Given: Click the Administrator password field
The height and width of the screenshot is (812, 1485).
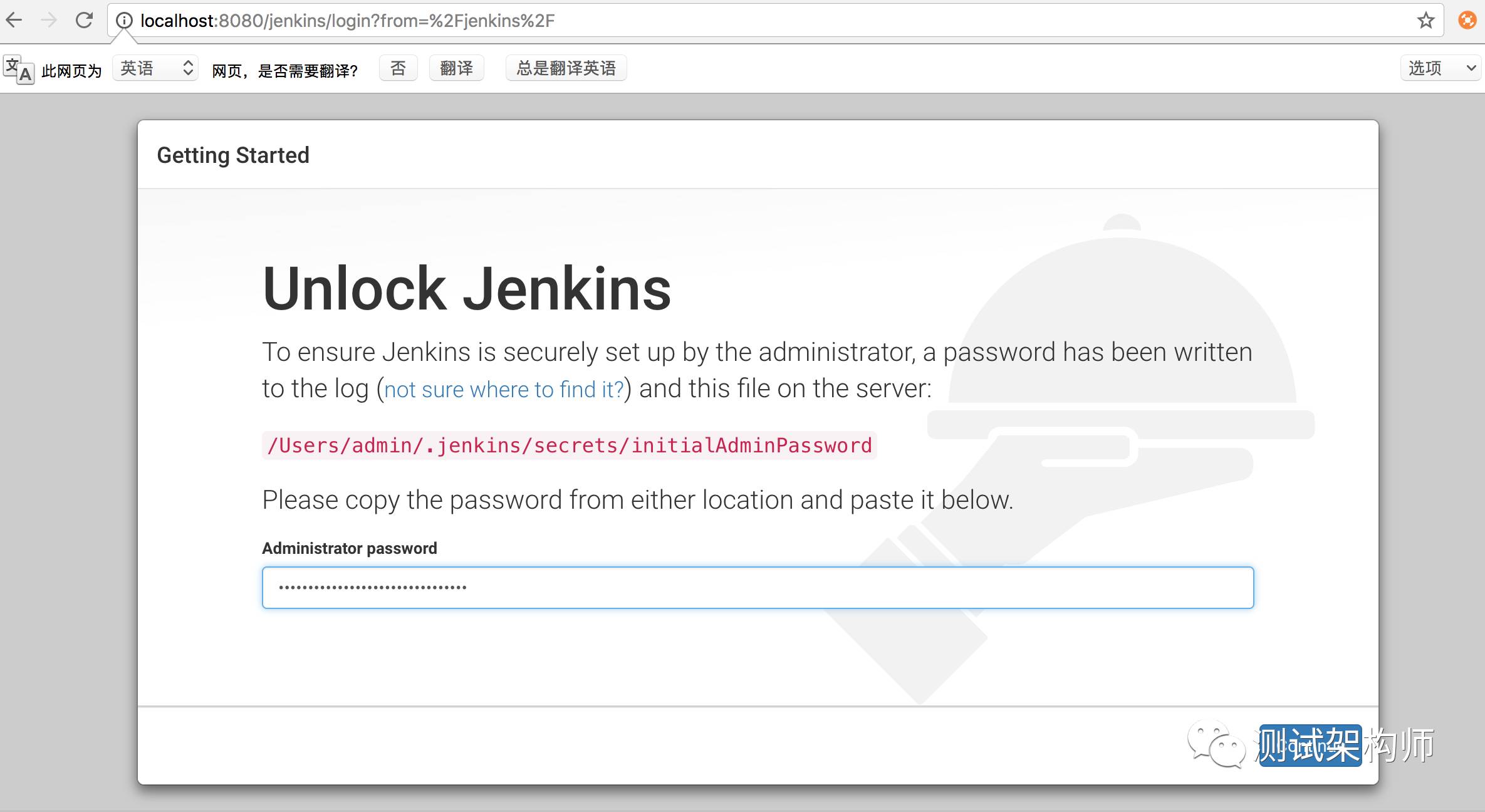Looking at the screenshot, I should (x=758, y=588).
